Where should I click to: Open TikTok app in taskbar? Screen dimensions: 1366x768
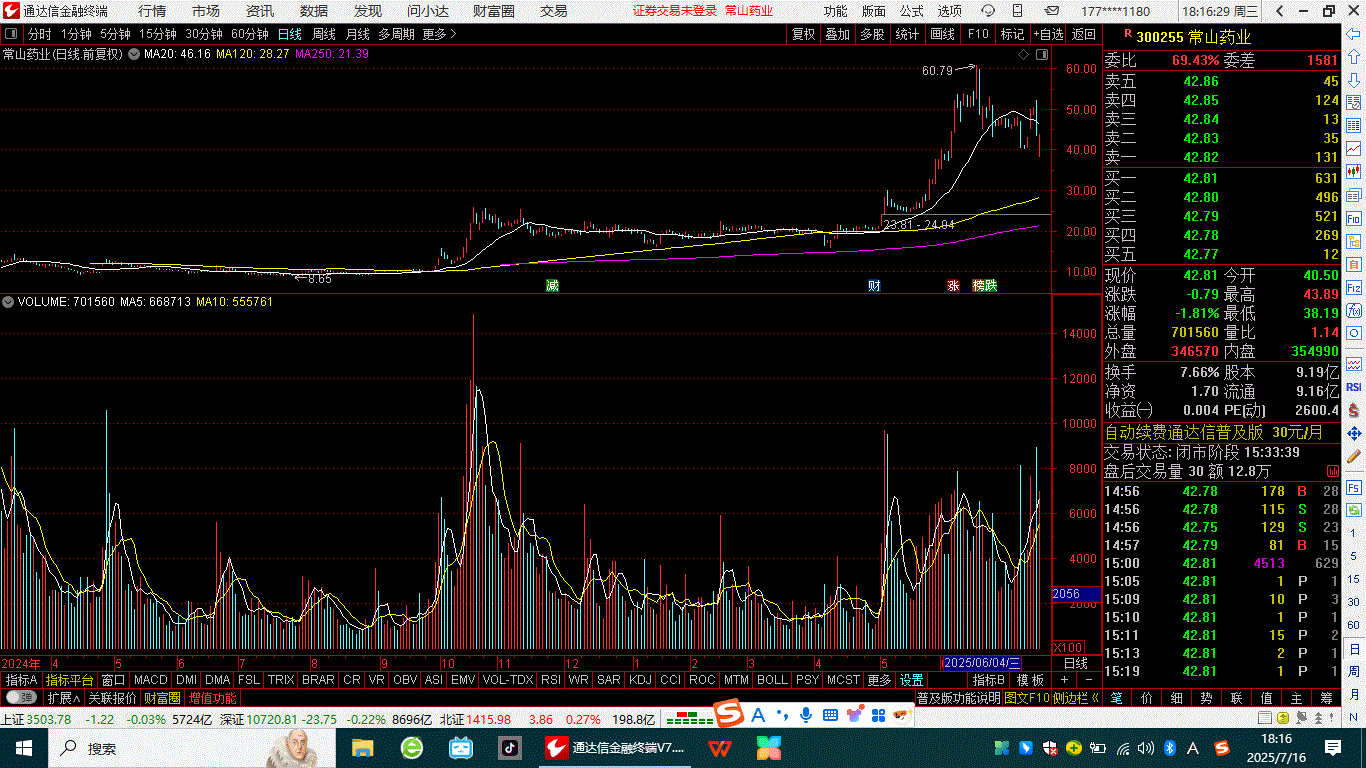pos(508,747)
